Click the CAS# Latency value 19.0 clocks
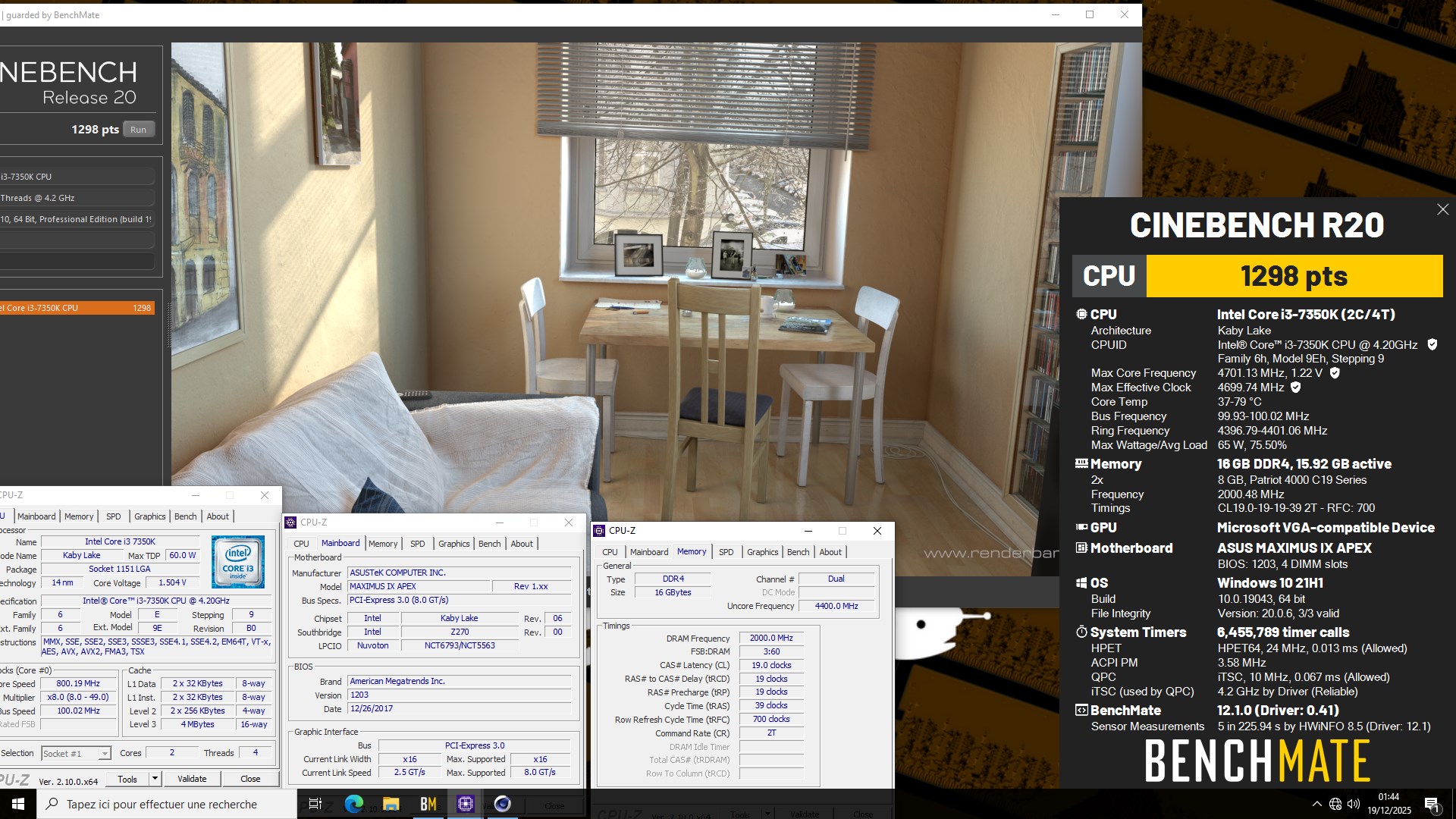Screen dimensions: 1456x819 [771, 665]
